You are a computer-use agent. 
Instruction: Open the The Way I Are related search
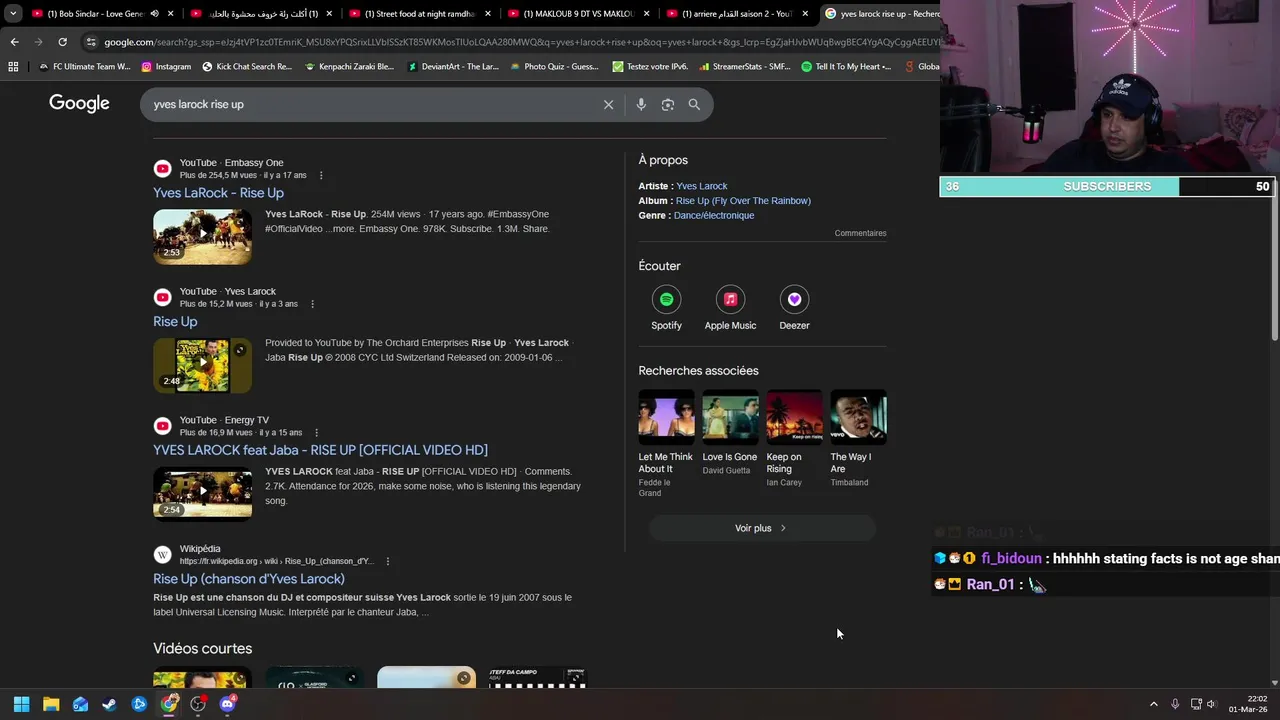coord(858,439)
